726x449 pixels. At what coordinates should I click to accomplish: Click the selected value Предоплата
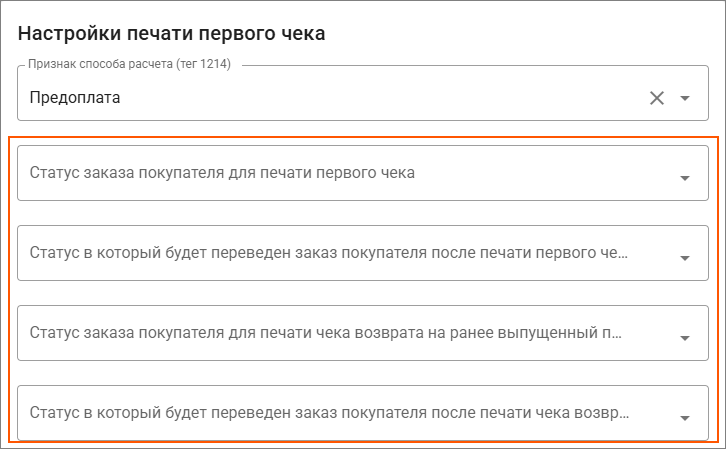click(x=75, y=98)
